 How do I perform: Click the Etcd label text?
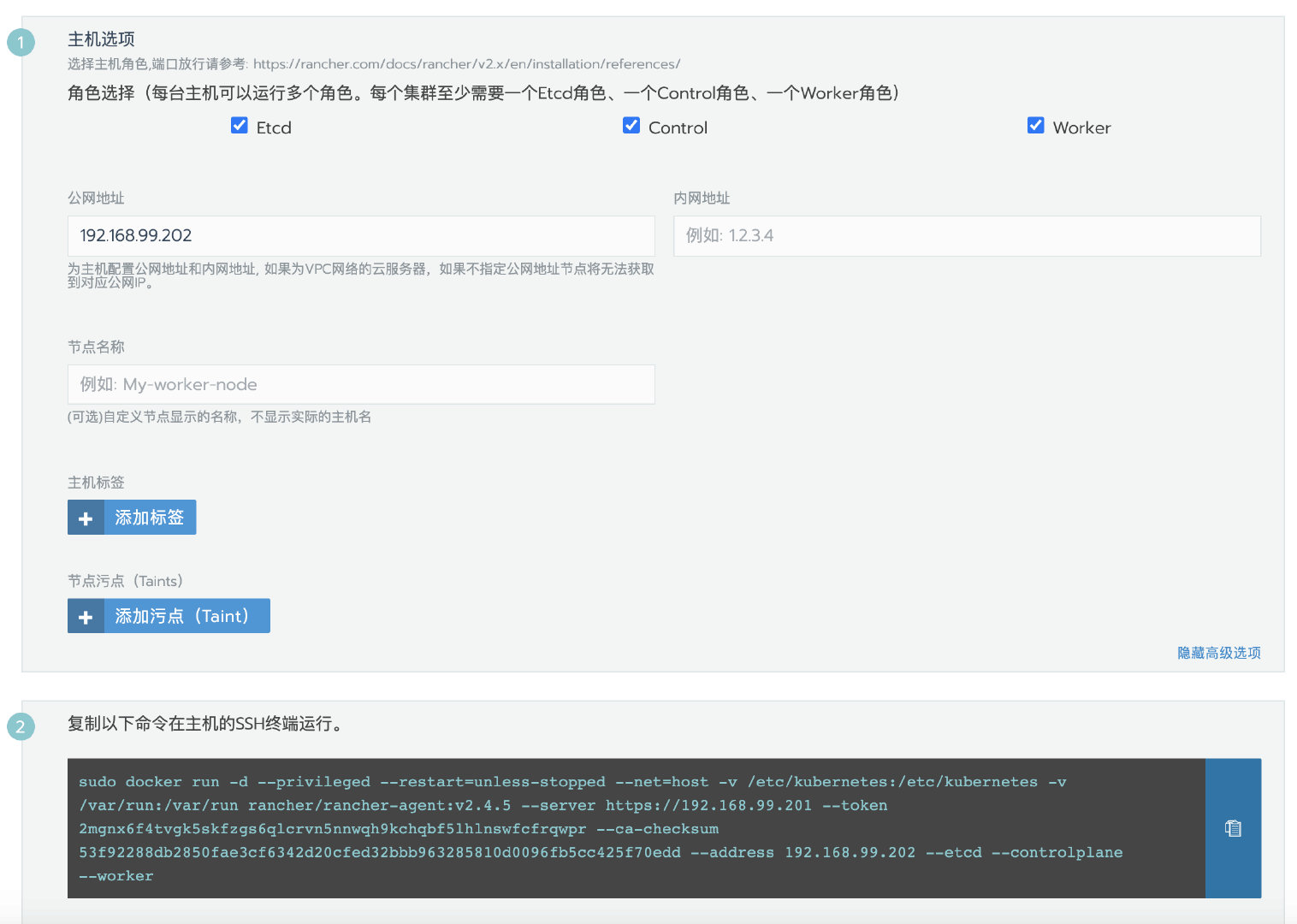(x=274, y=127)
